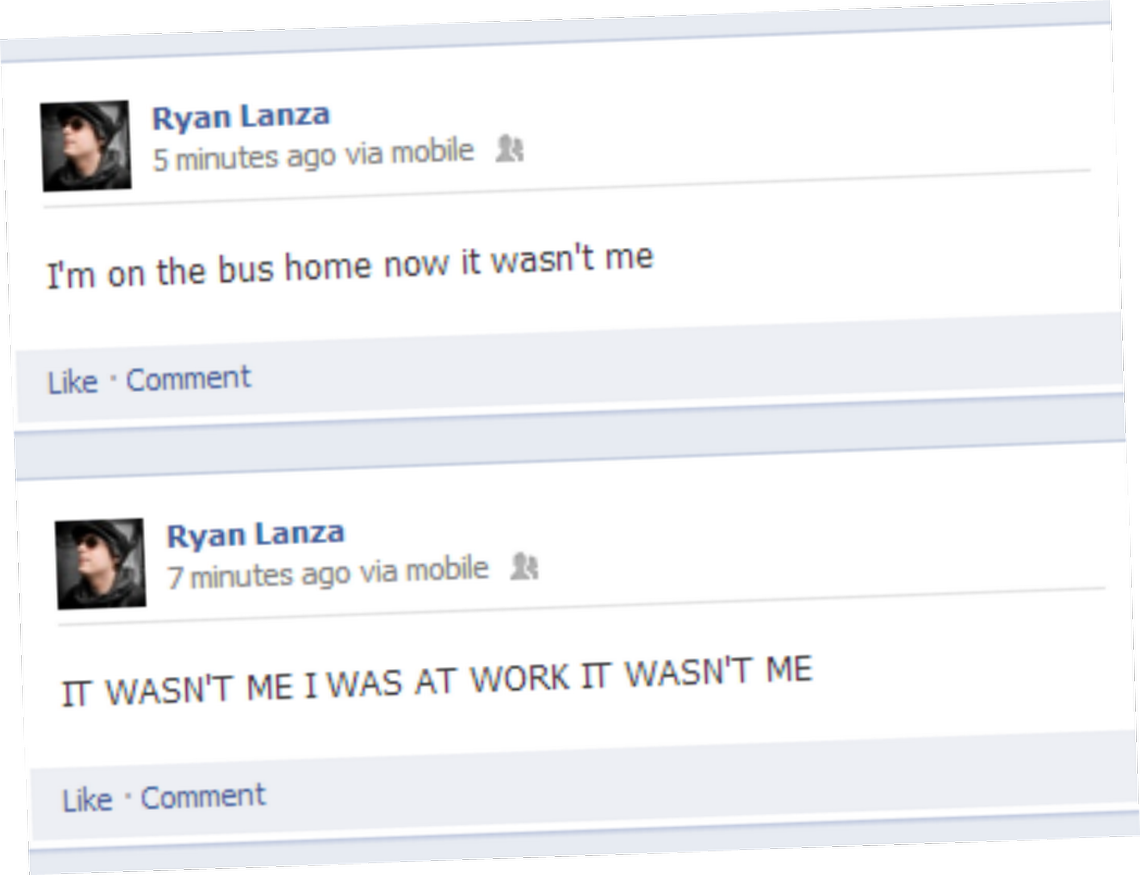
Task: Click the "5 minutes ago" timestamp
Action: click(244, 157)
